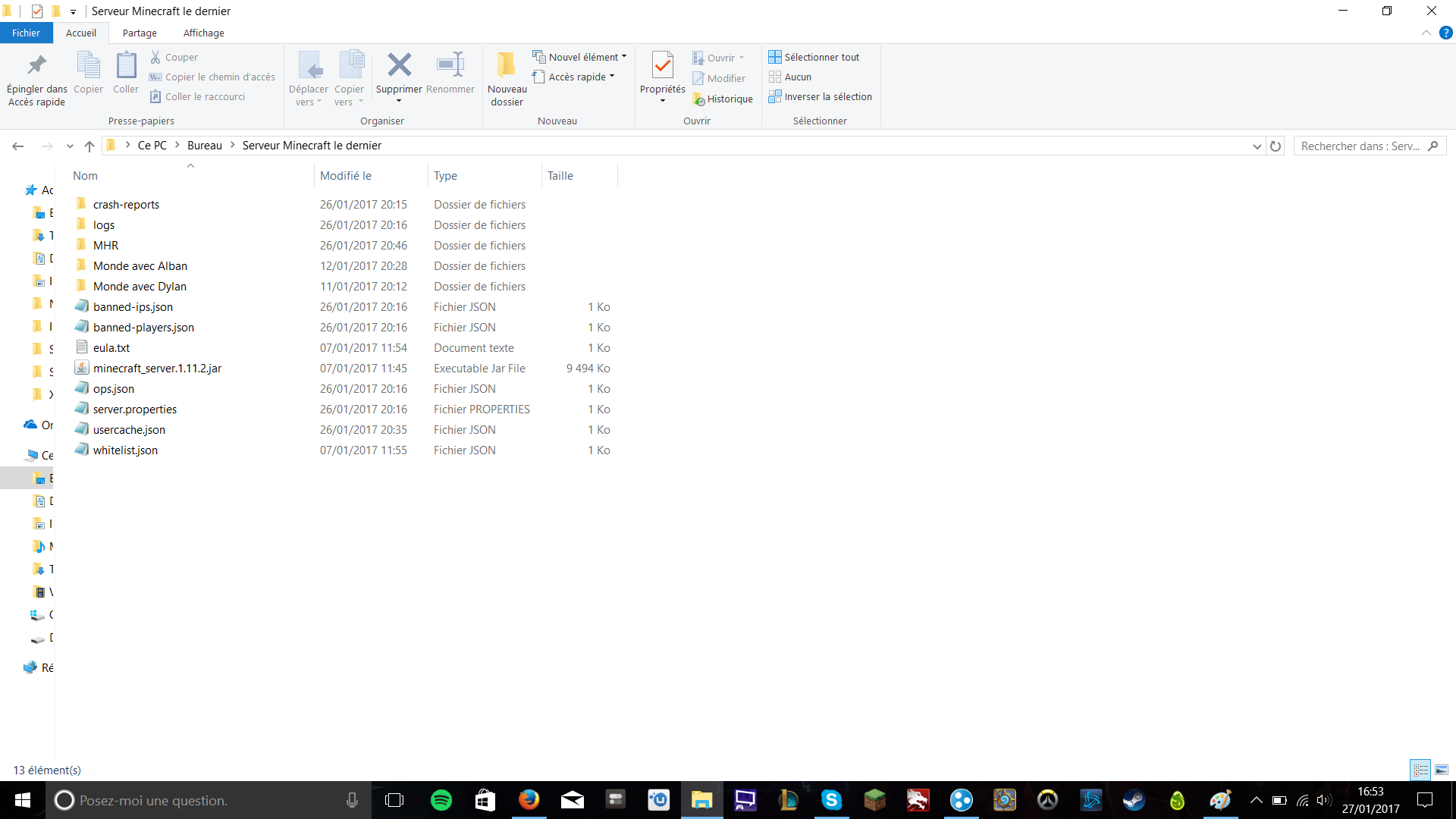Click Coller le raccourci
Image resolution: width=1456 pixels, height=819 pixels.
(x=197, y=96)
